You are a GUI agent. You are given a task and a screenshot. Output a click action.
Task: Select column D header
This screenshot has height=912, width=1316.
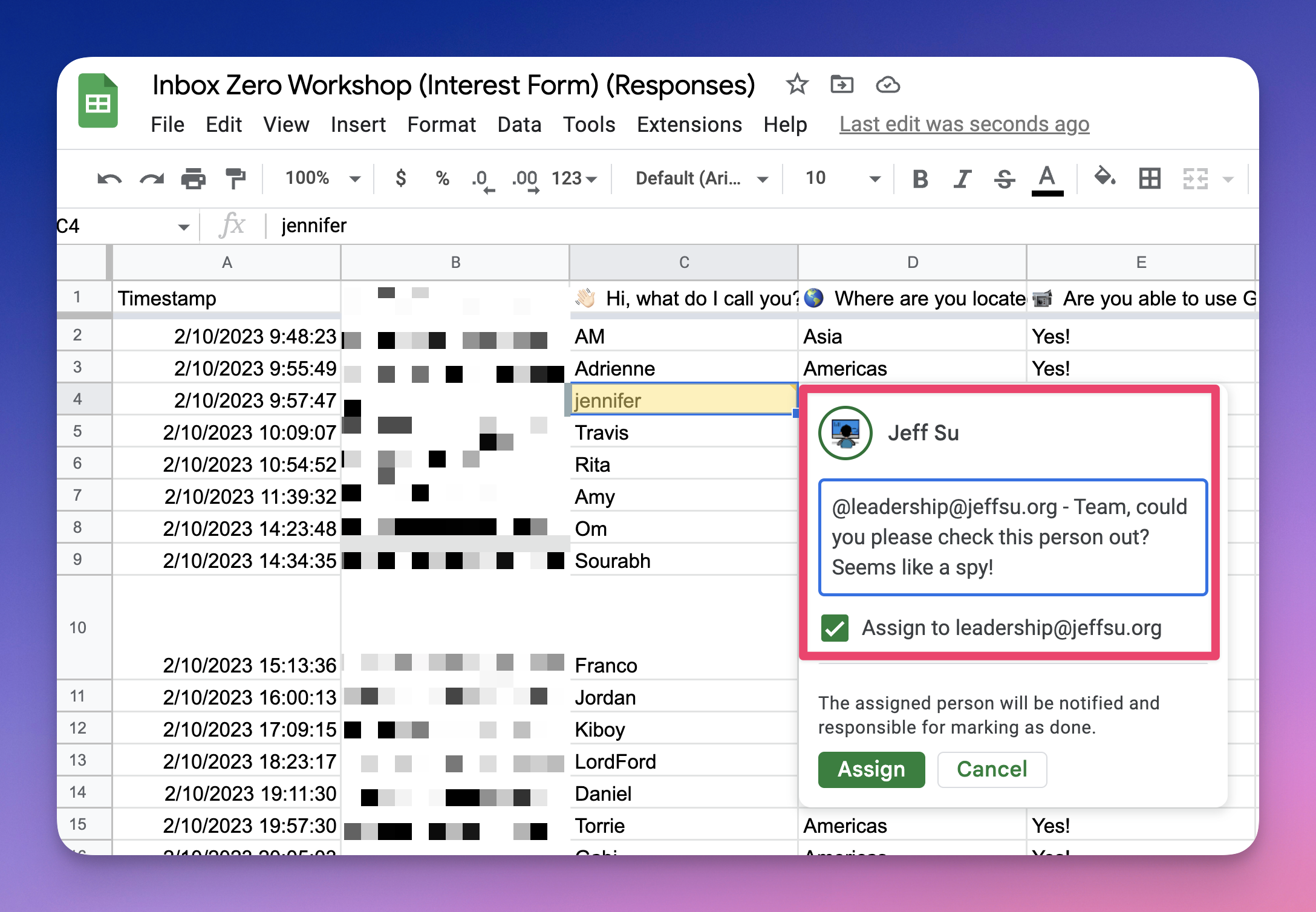click(x=913, y=262)
